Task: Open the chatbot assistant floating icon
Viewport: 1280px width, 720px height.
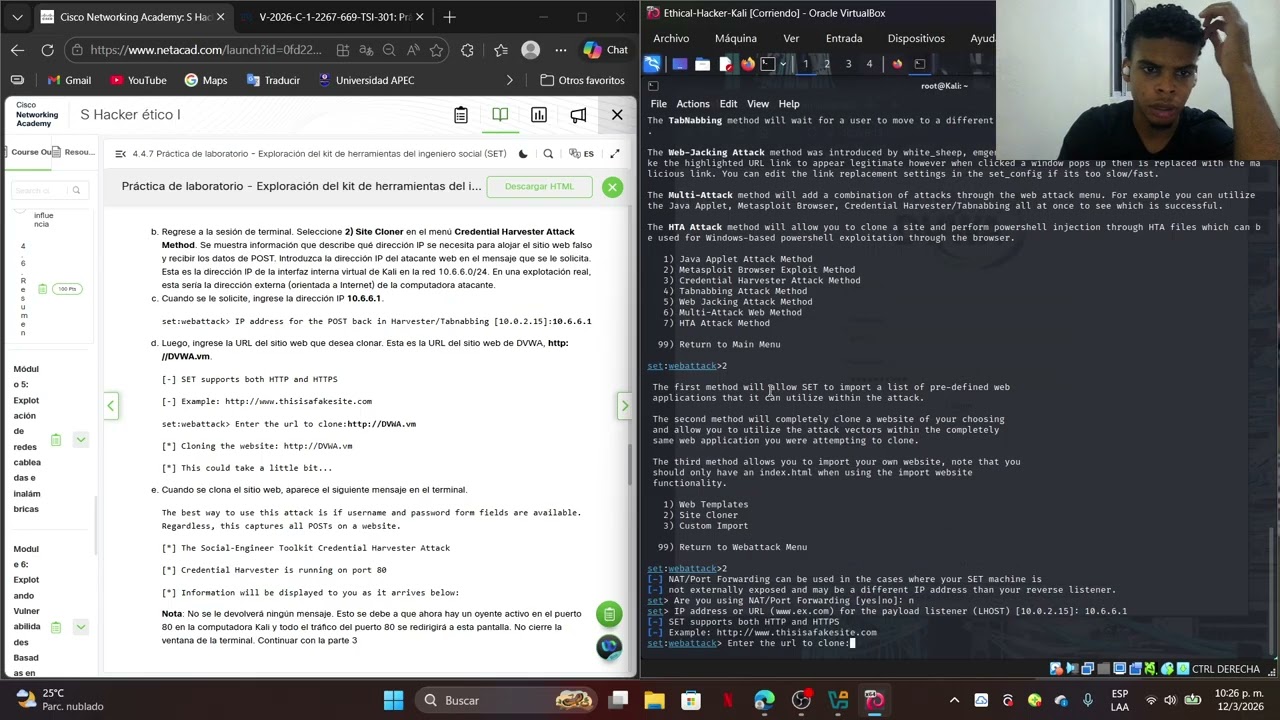Action: (x=609, y=648)
